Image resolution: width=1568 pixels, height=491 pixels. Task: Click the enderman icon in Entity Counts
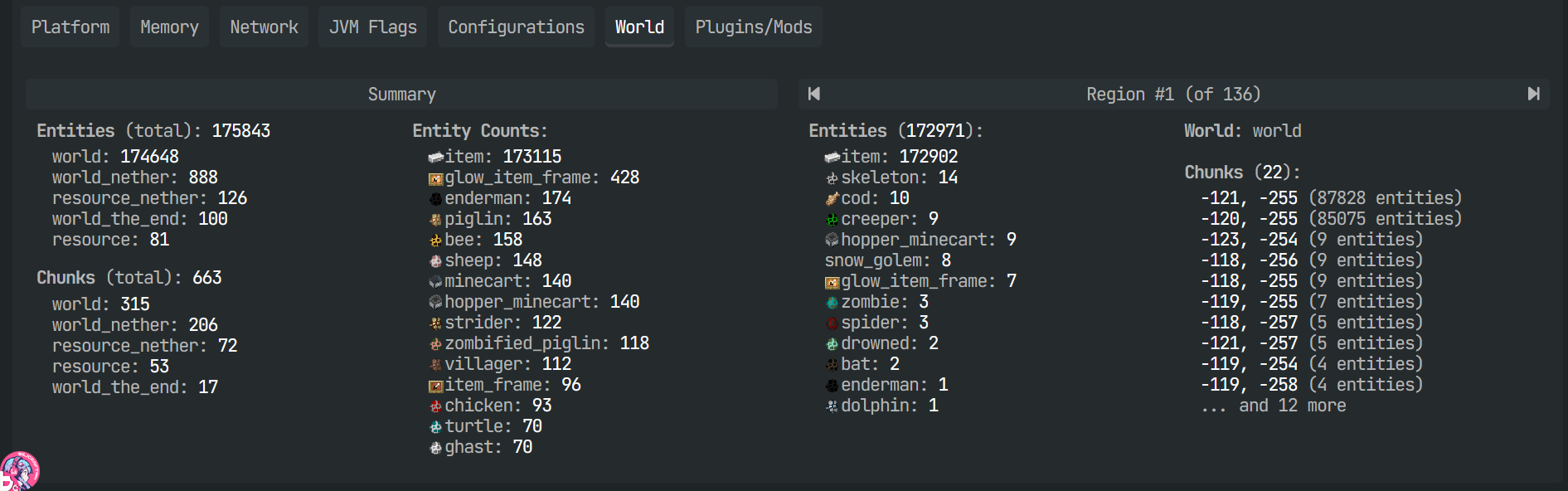pos(435,199)
